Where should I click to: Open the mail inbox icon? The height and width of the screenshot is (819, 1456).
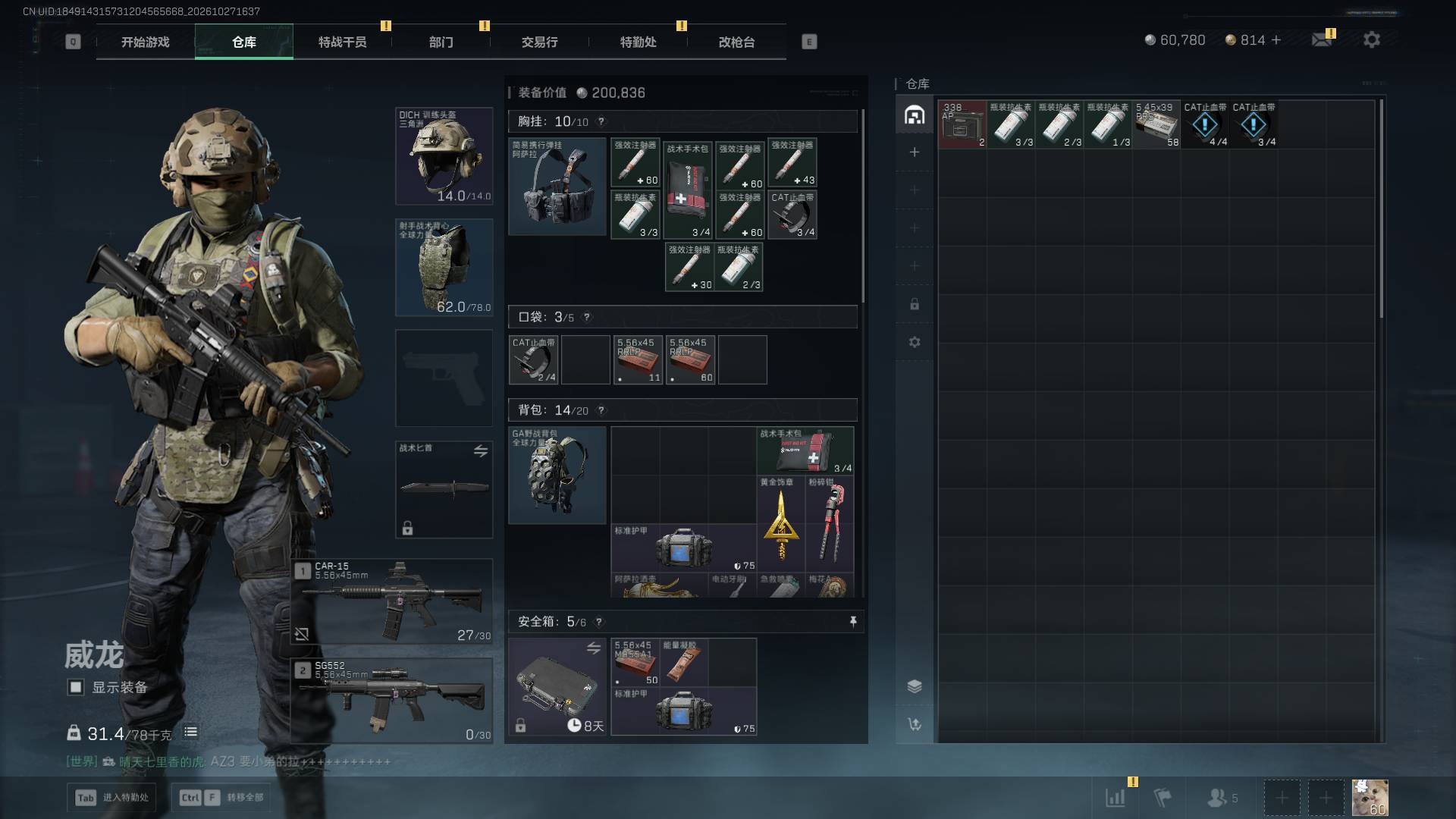click(x=1322, y=39)
